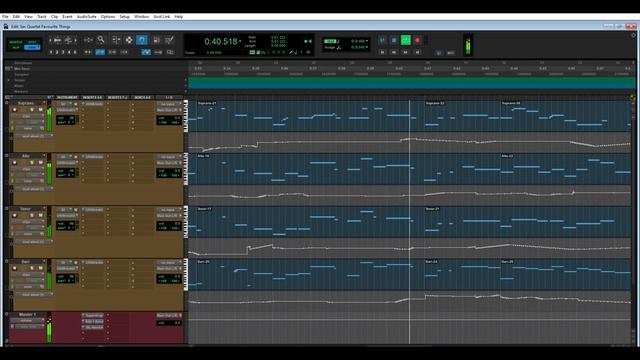This screenshot has height=360, width=640.
Task: Recall zoom preset 1
Action: [51, 52]
